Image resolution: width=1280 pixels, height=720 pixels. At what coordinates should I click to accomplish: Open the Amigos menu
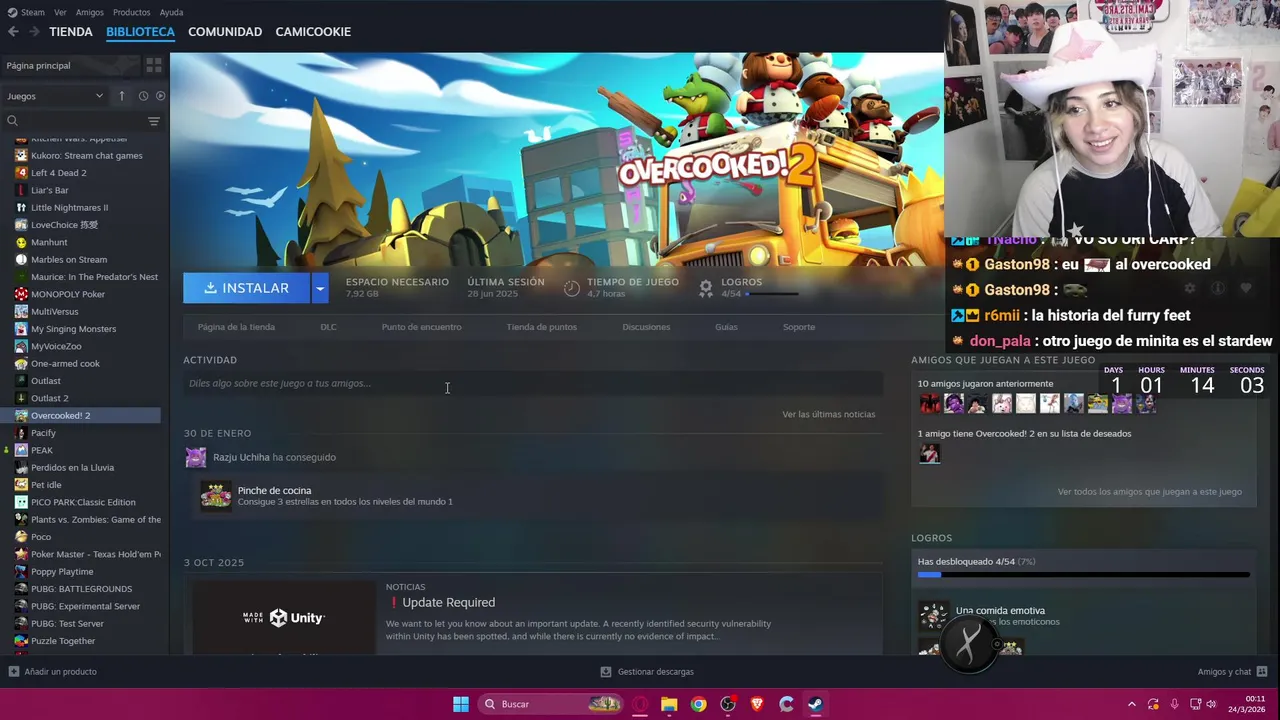pos(90,12)
